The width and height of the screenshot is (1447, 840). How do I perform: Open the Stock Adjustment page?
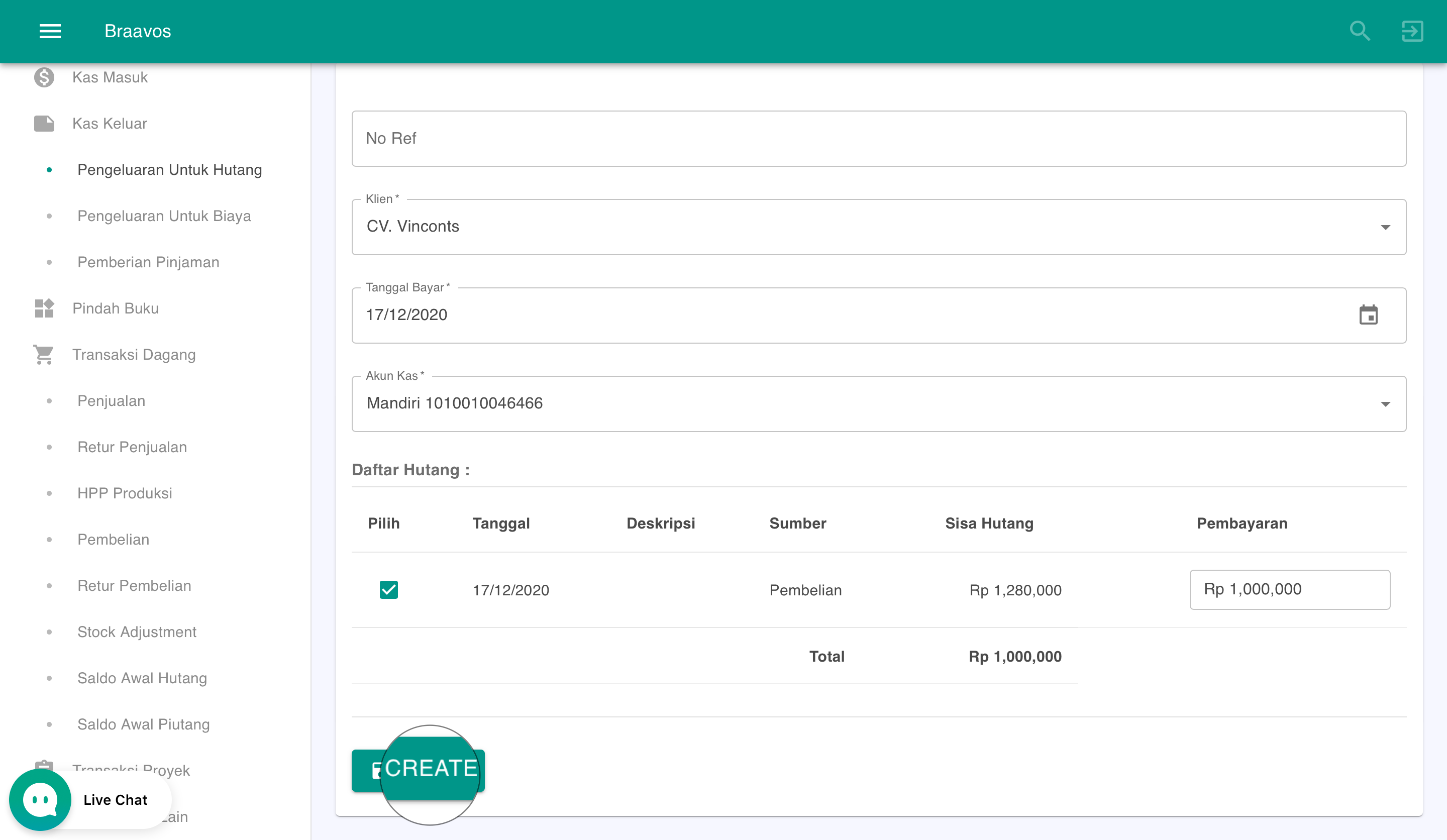tap(137, 632)
